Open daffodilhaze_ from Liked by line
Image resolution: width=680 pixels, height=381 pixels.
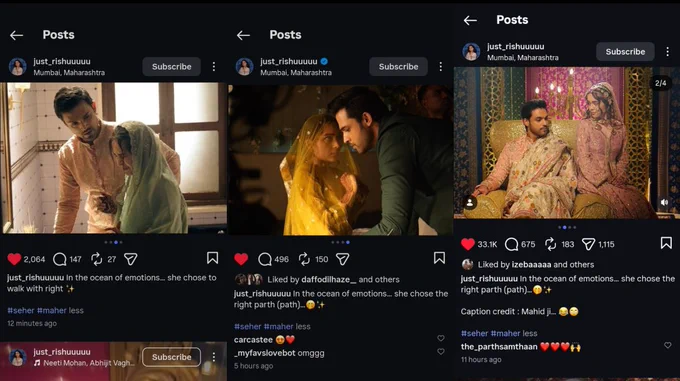point(329,280)
